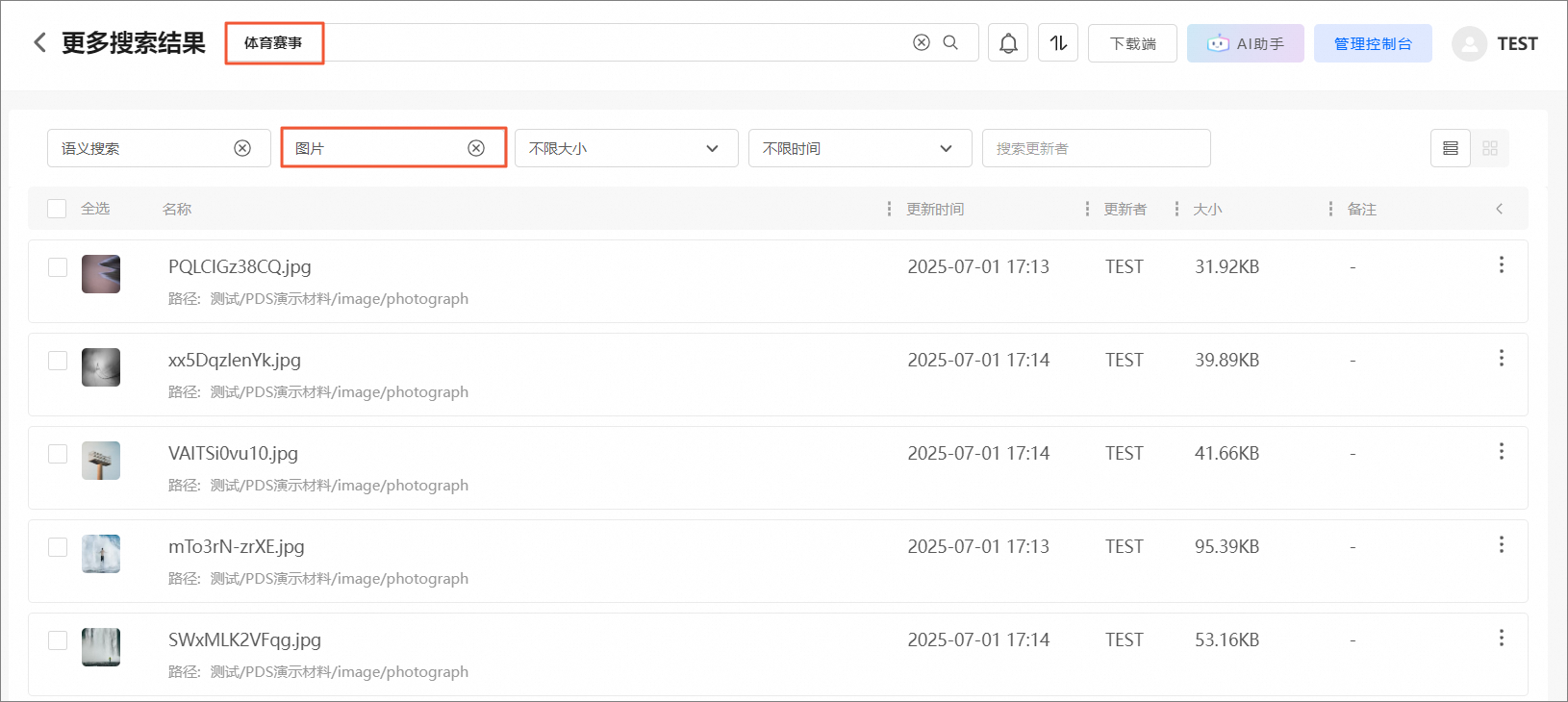Image resolution: width=1568 pixels, height=702 pixels.
Task: Open thumbnail of mTo3rN-zrXE.jpg
Action: [x=101, y=554]
